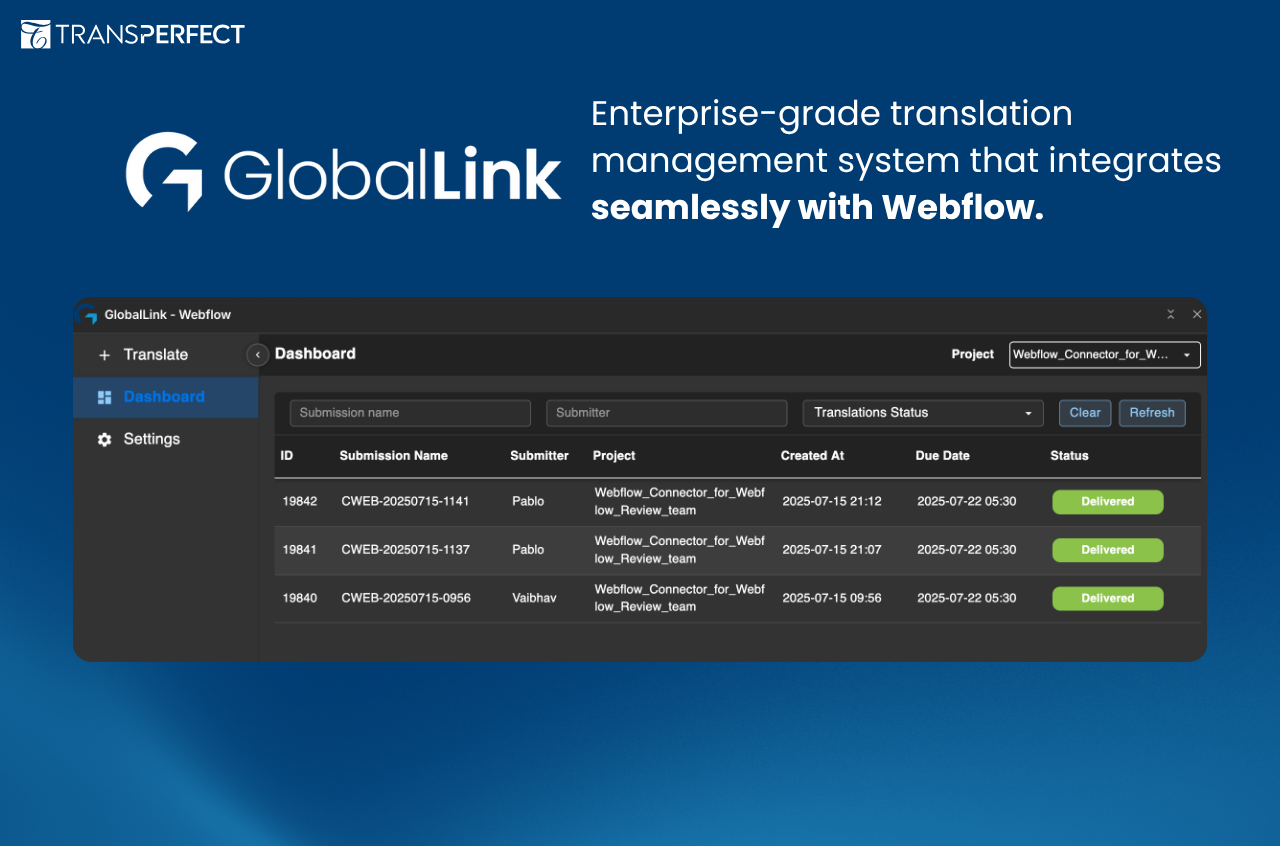Click the ID column header
The width and height of the screenshot is (1280, 846).
point(287,456)
